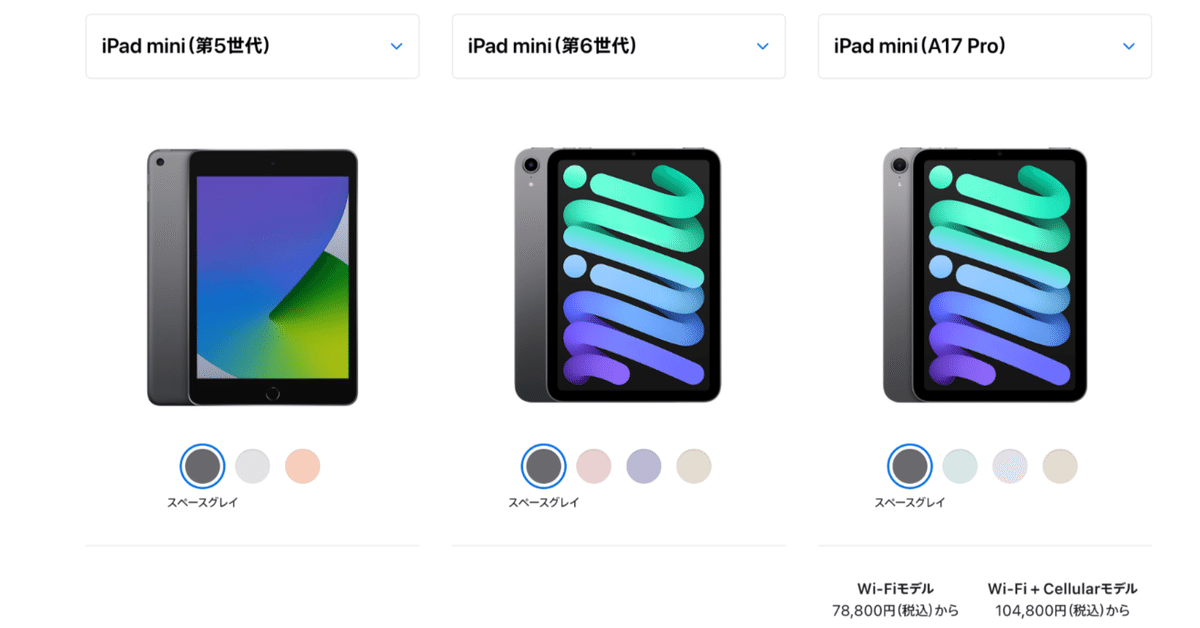This screenshot has width=1200, height=628.
Task: Click the iPad mini A17 Pro product image
Action: tap(984, 275)
